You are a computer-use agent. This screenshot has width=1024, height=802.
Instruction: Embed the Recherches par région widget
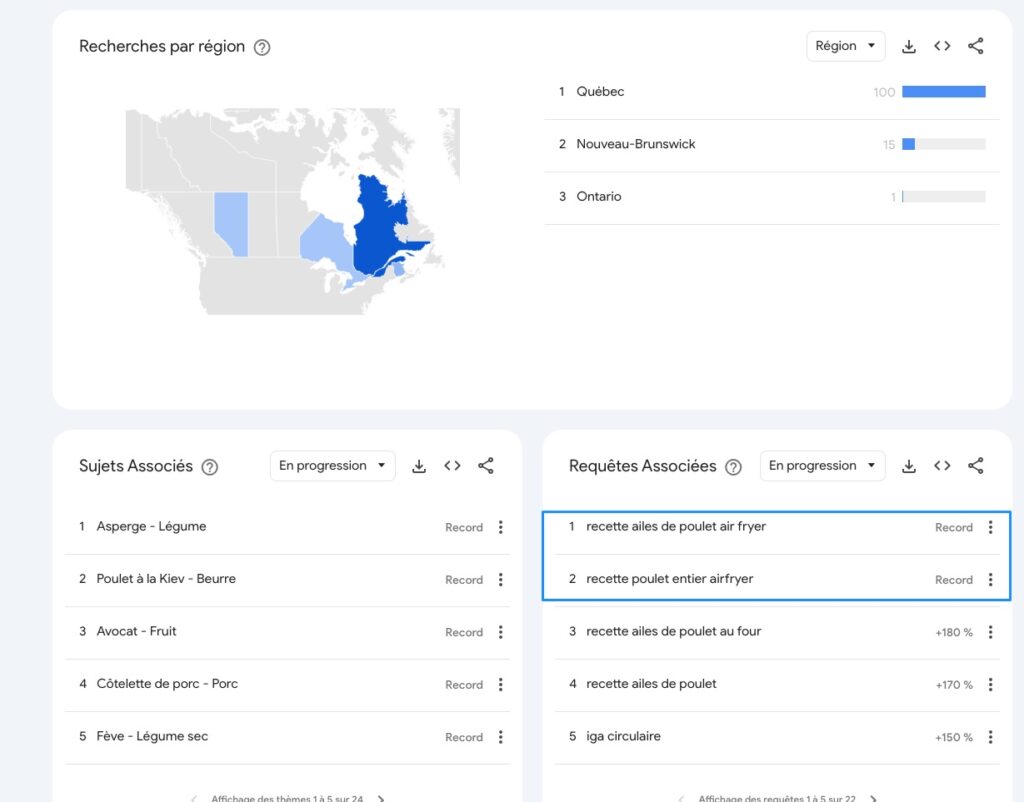pyautogui.click(x=942, y=46)
